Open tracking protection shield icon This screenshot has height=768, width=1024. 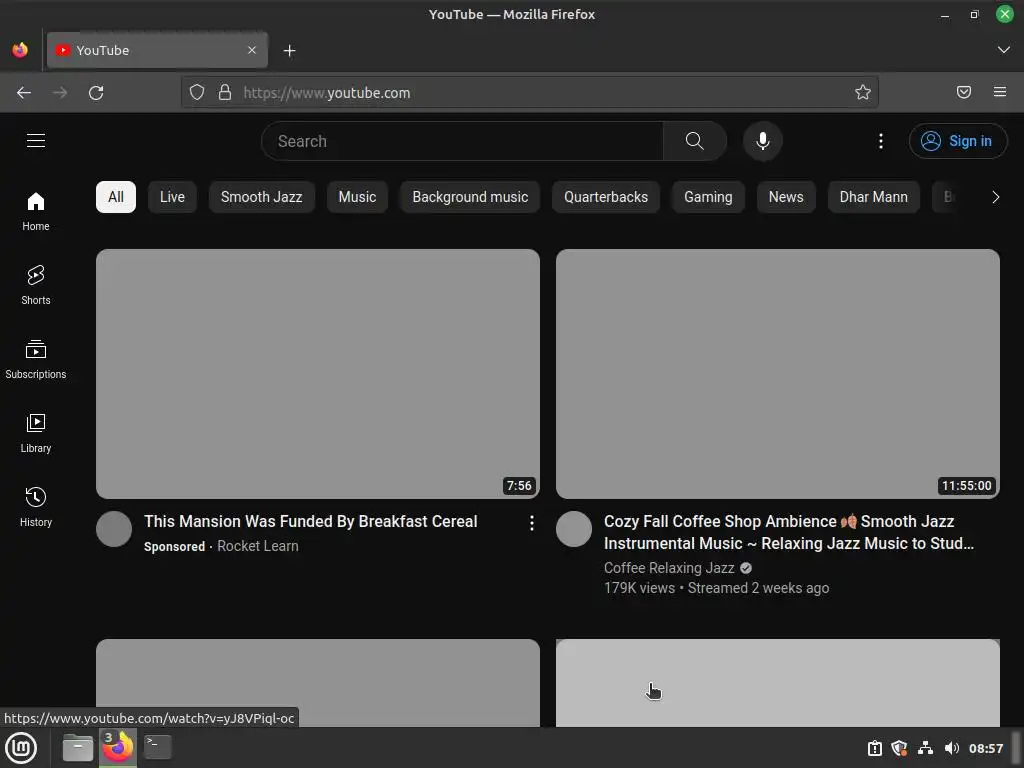(197, 93)
